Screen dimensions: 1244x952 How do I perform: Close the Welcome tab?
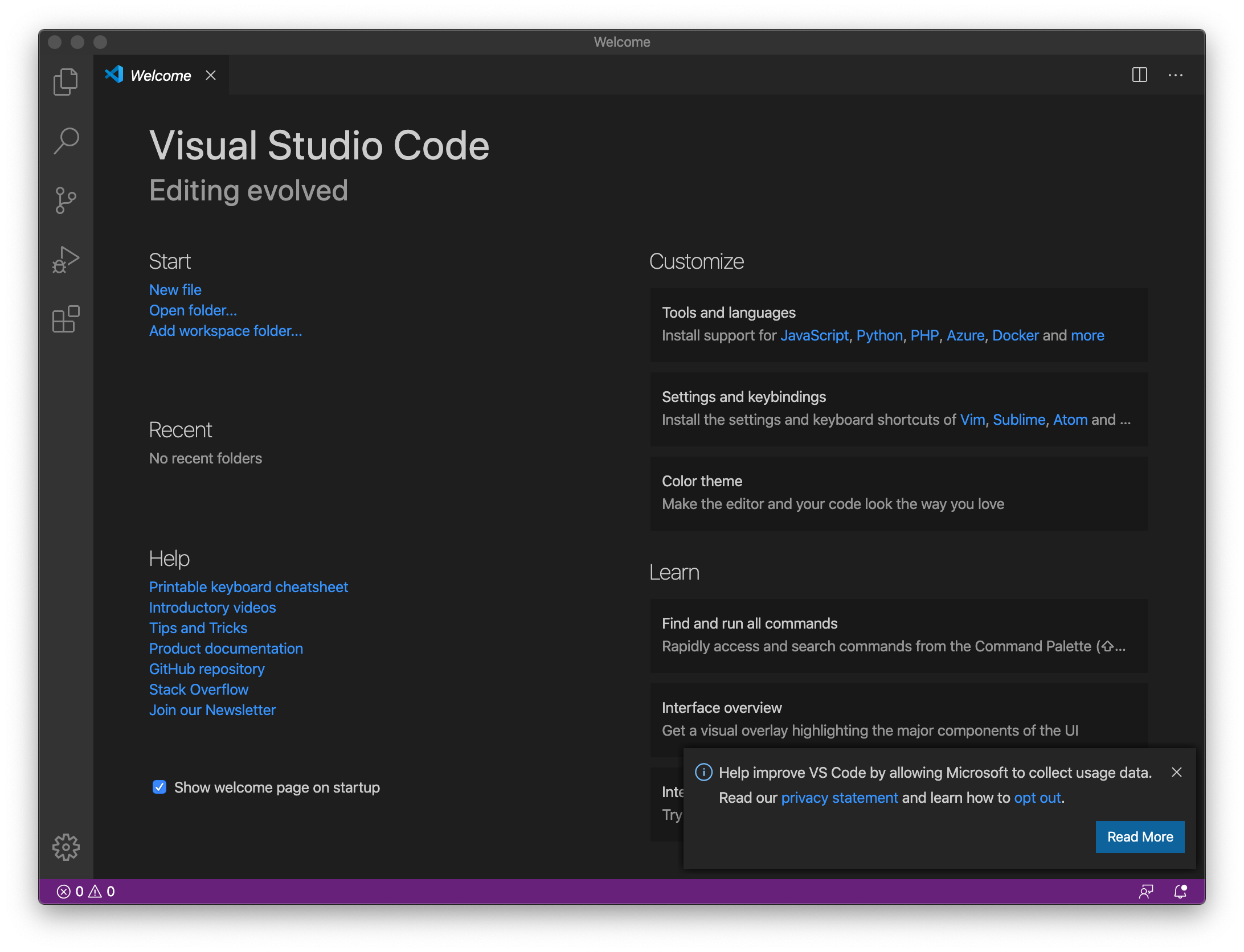(x=211, y=75)
